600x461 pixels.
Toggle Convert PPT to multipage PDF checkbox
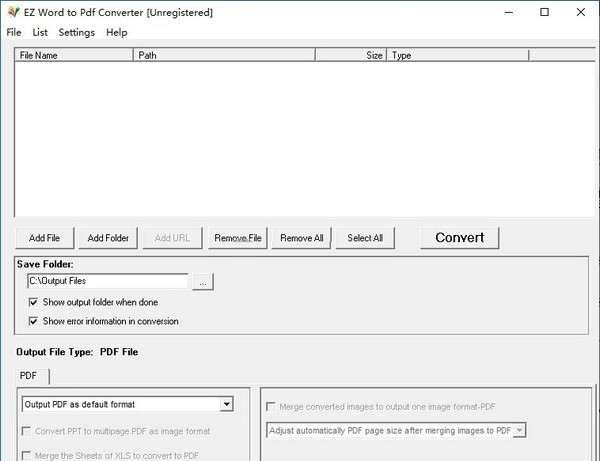(116, 432)
